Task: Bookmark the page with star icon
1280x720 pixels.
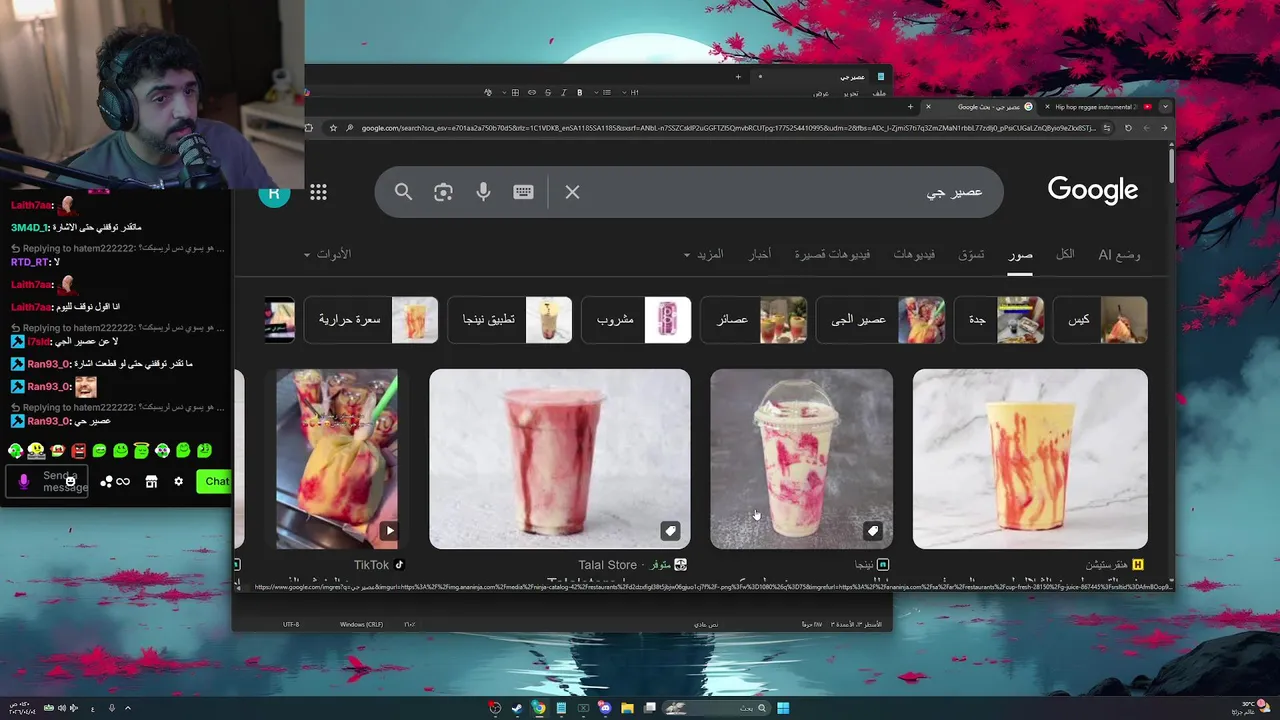Action: (x=332, y=128)
